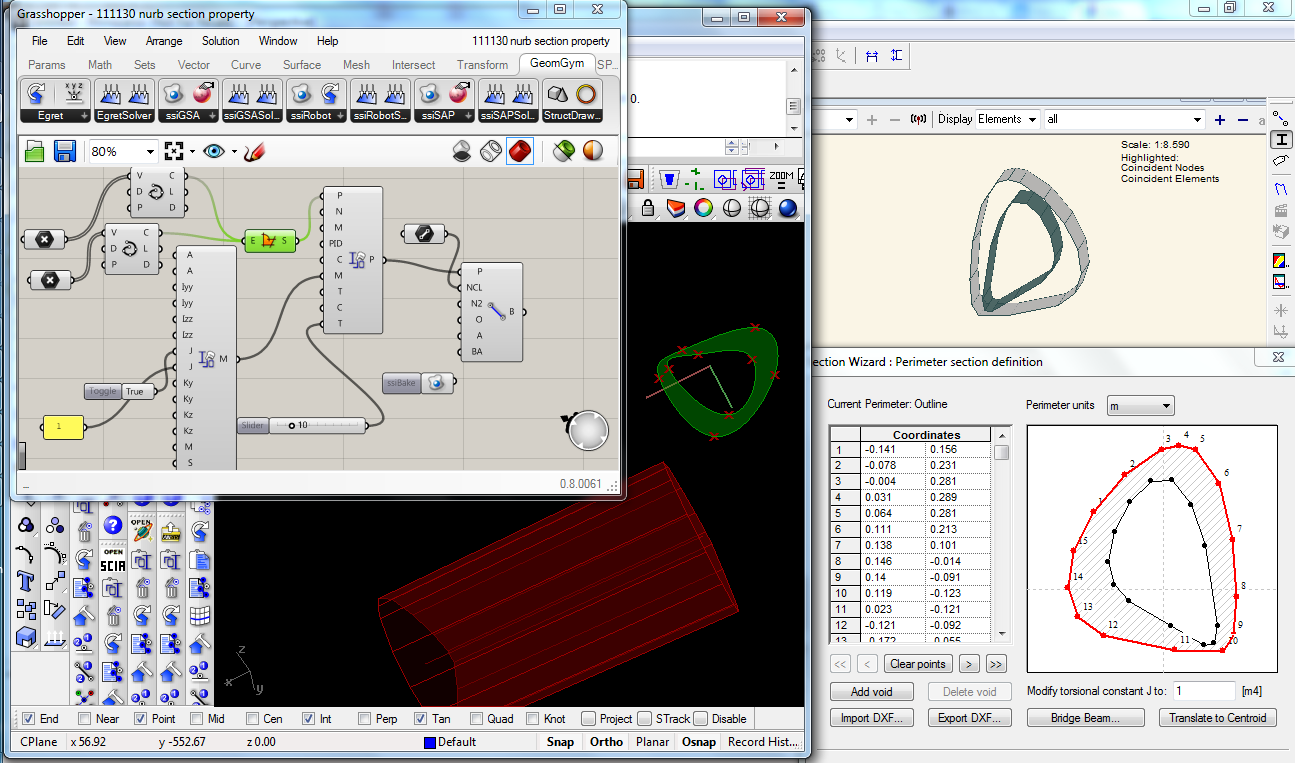Open the 80% zoom level dropdown
The image size is (1295, 763).
pos(150,152)
